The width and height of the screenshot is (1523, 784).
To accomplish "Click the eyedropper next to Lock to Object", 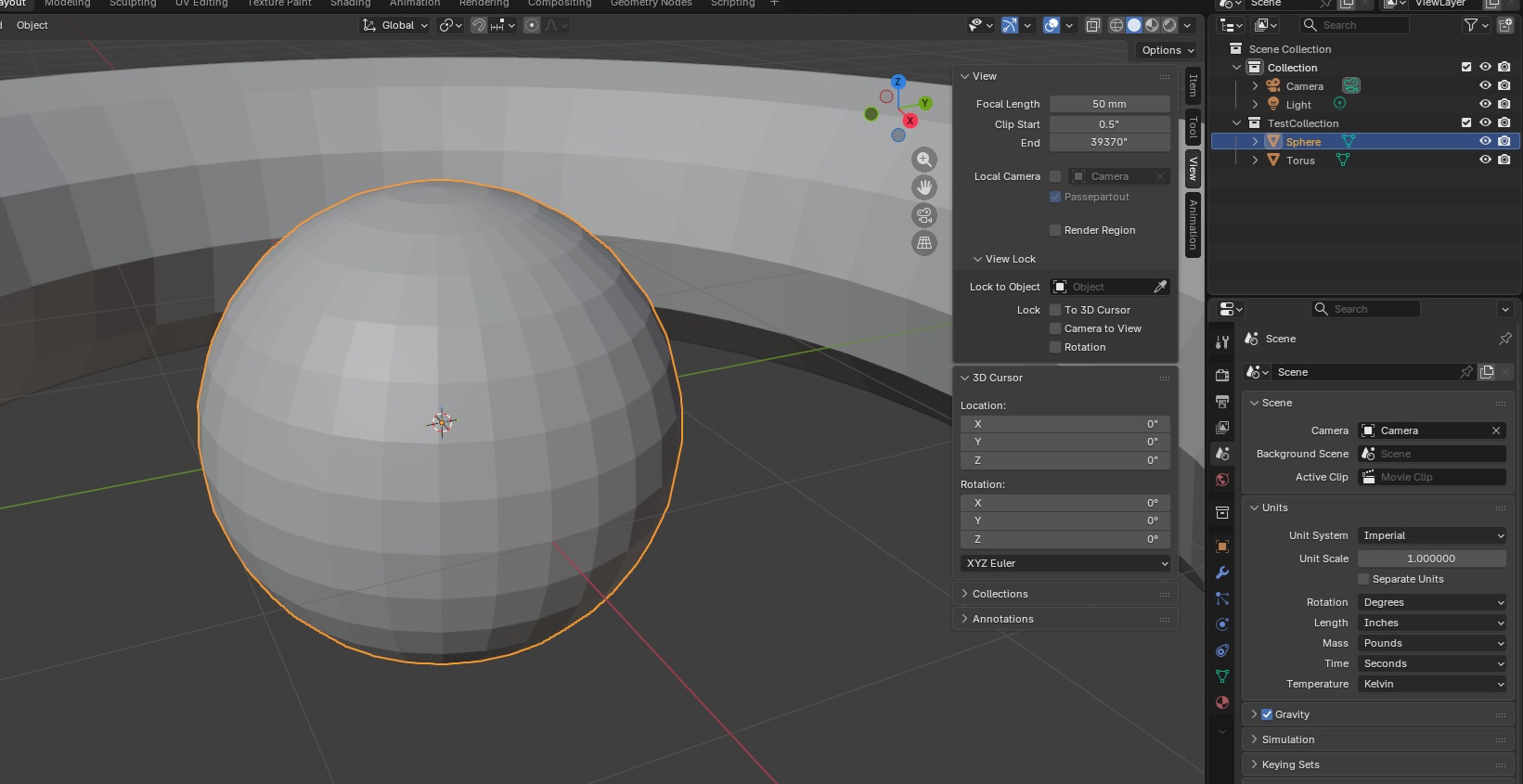I will click(x=1160, y=287).
